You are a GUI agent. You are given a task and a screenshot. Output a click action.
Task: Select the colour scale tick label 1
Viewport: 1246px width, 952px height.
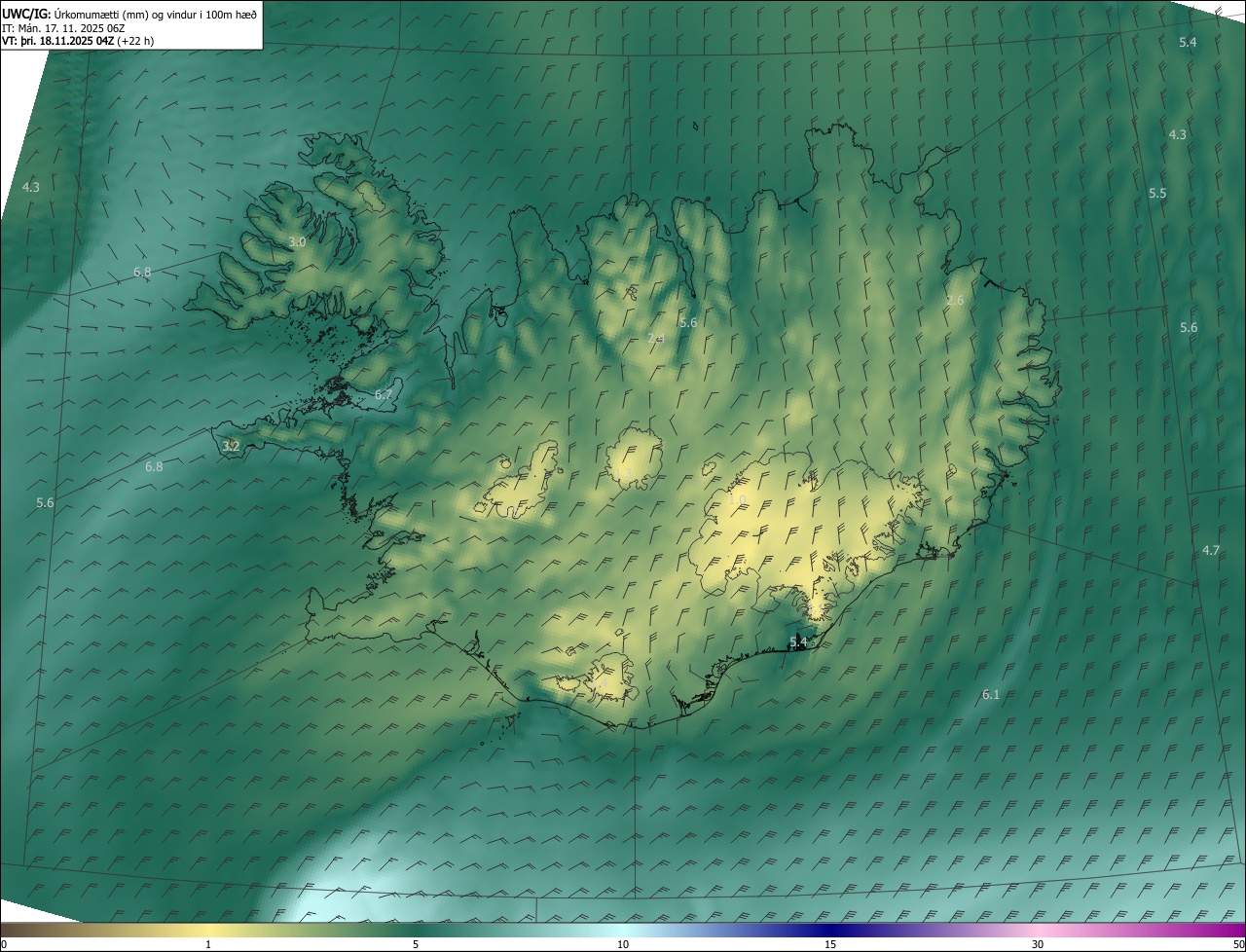[208, 944]
